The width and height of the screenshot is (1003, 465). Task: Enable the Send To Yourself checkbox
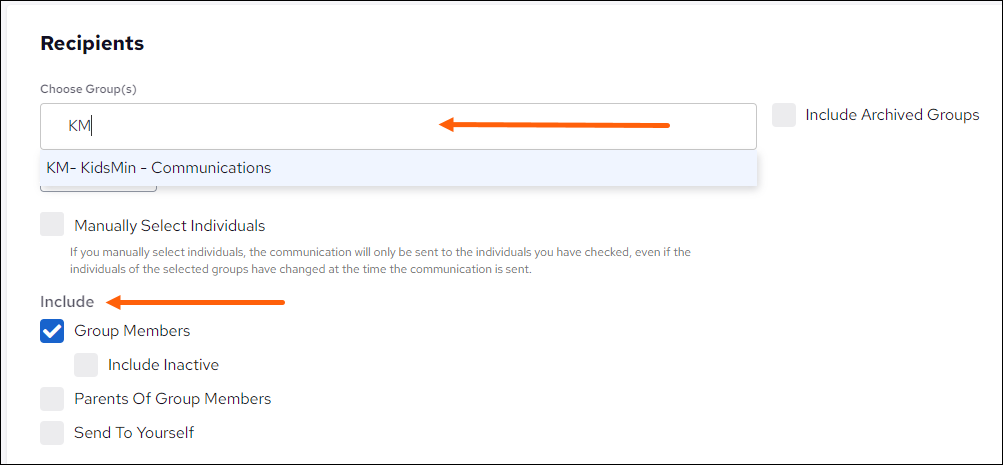[x=52, y=433]
